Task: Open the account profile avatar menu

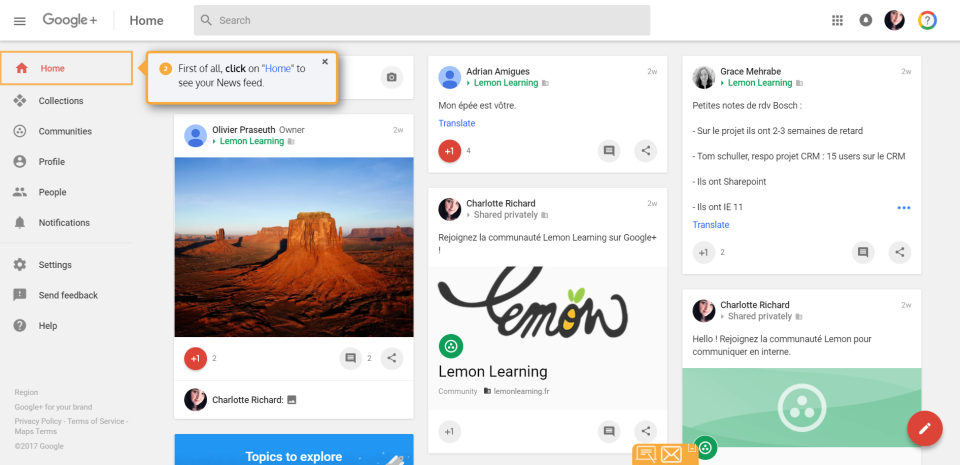Action: click(895, 20)
